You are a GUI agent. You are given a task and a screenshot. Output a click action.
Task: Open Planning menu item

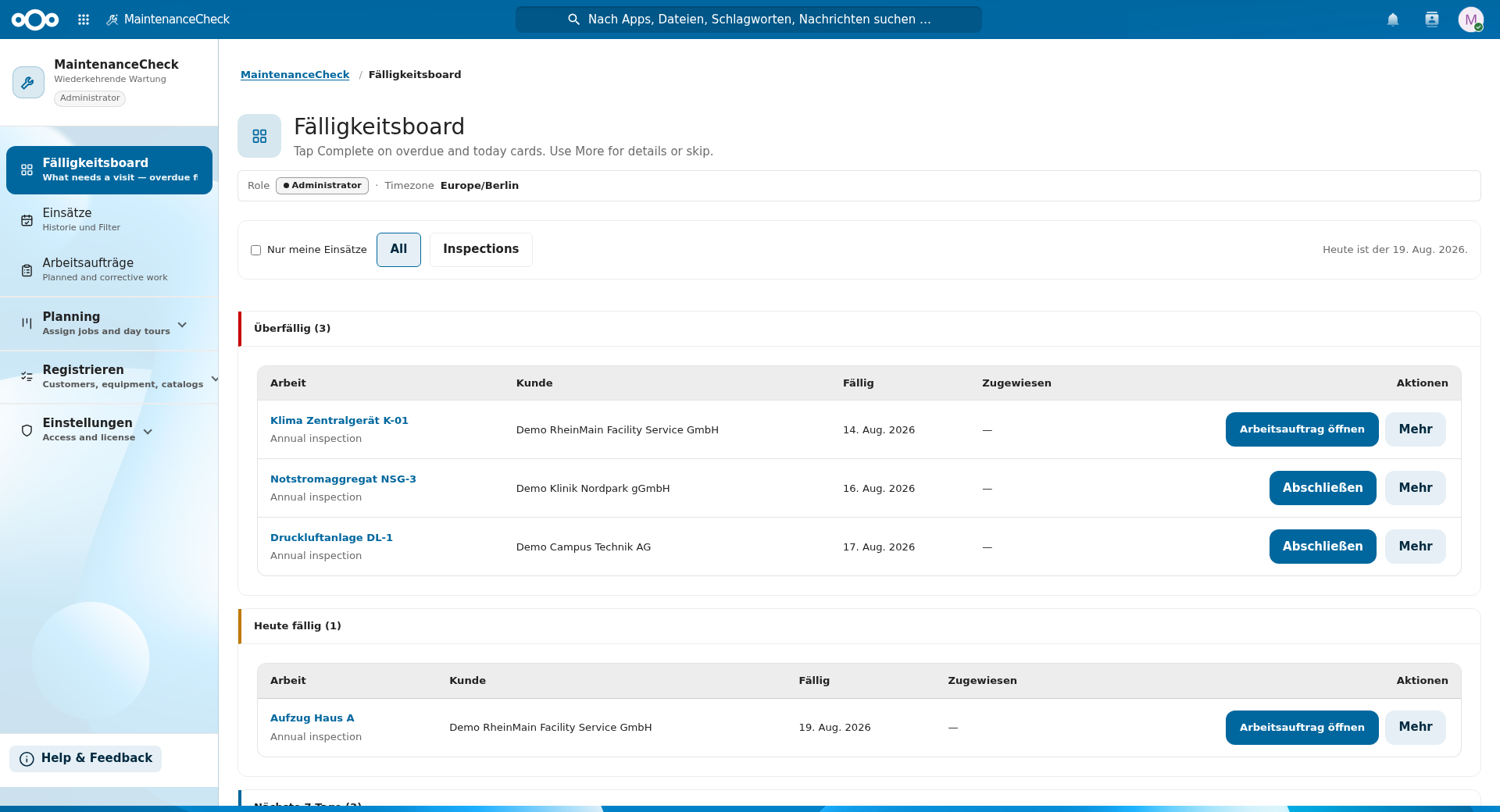coord(105,323)
